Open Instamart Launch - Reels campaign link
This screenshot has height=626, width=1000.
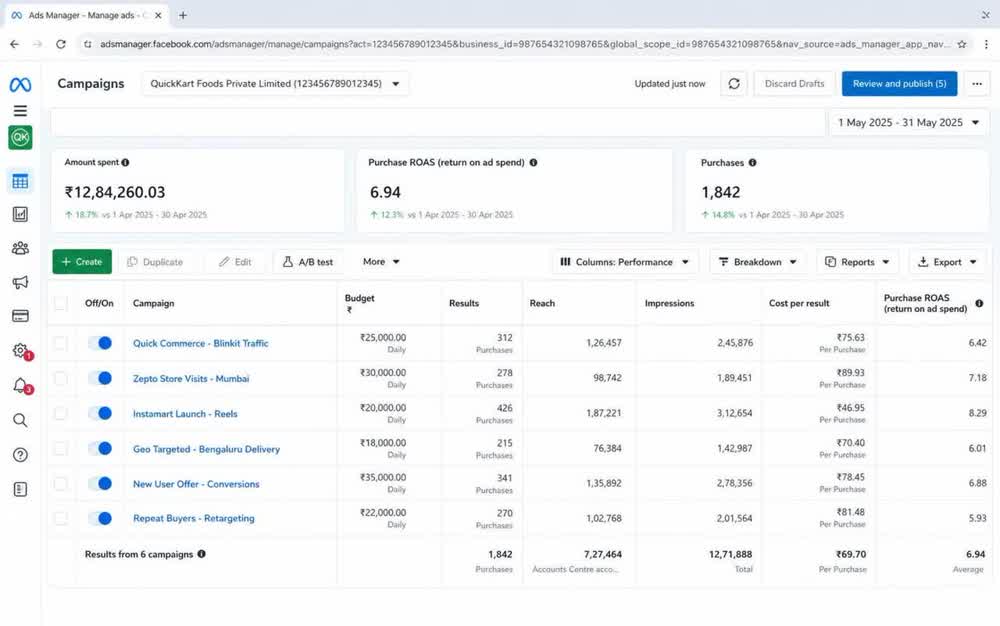pos(185,414)
